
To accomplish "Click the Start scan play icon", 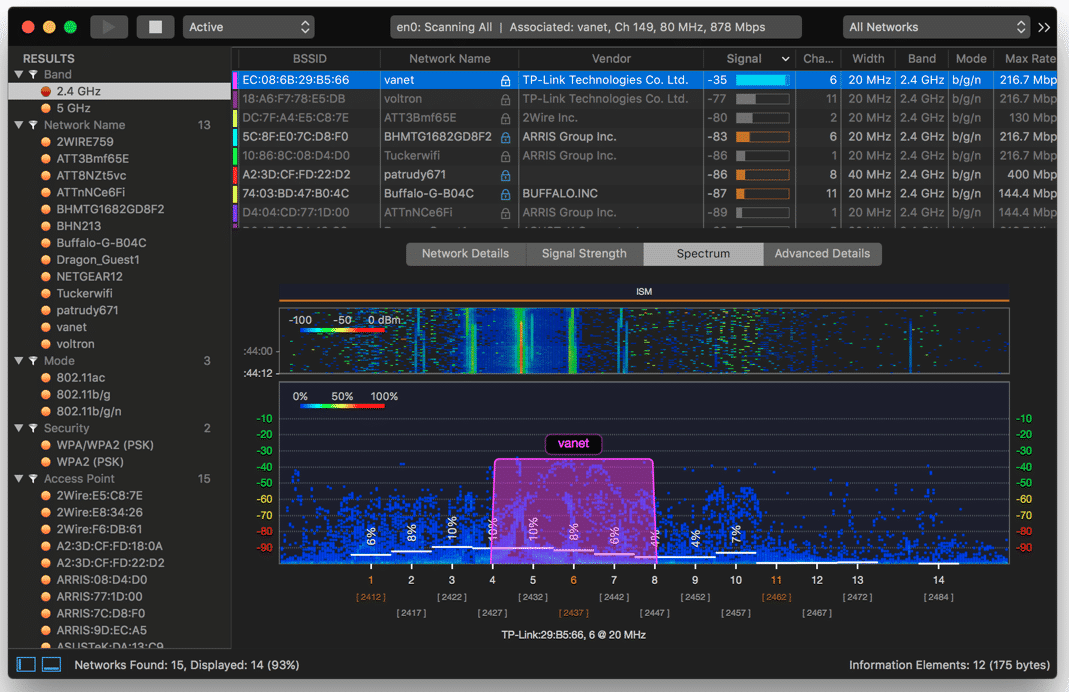I will click(110, 26).
